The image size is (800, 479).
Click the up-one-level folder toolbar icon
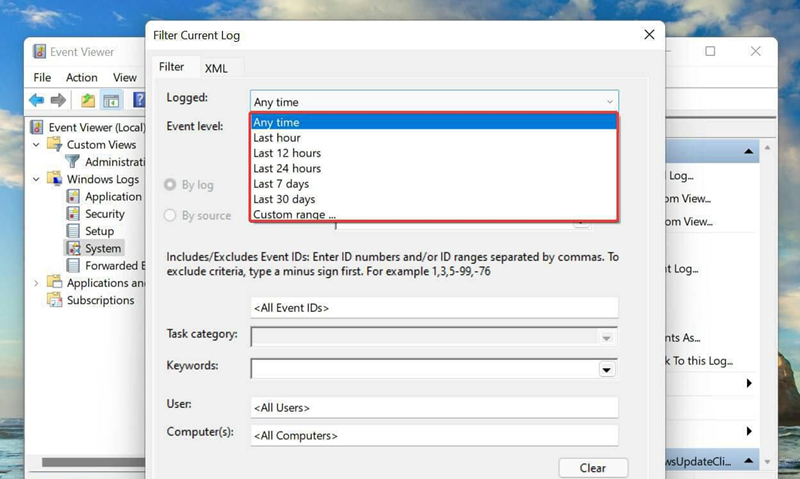[88, 100]
